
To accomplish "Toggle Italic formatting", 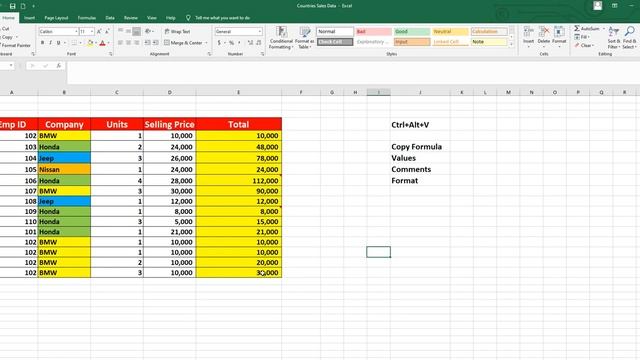I will tap(50, 43).
